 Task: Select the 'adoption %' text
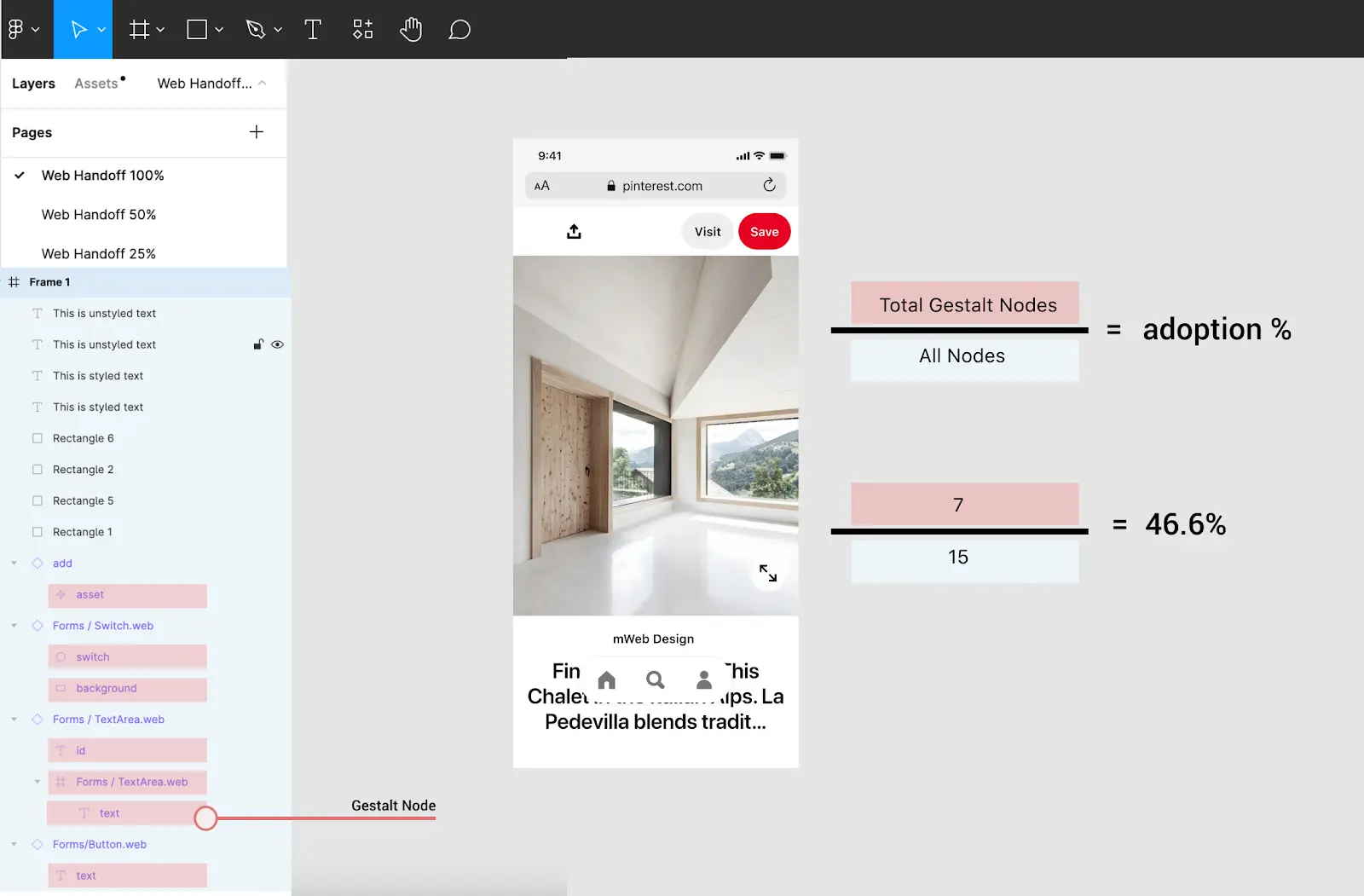click(x=1217, y=330)
